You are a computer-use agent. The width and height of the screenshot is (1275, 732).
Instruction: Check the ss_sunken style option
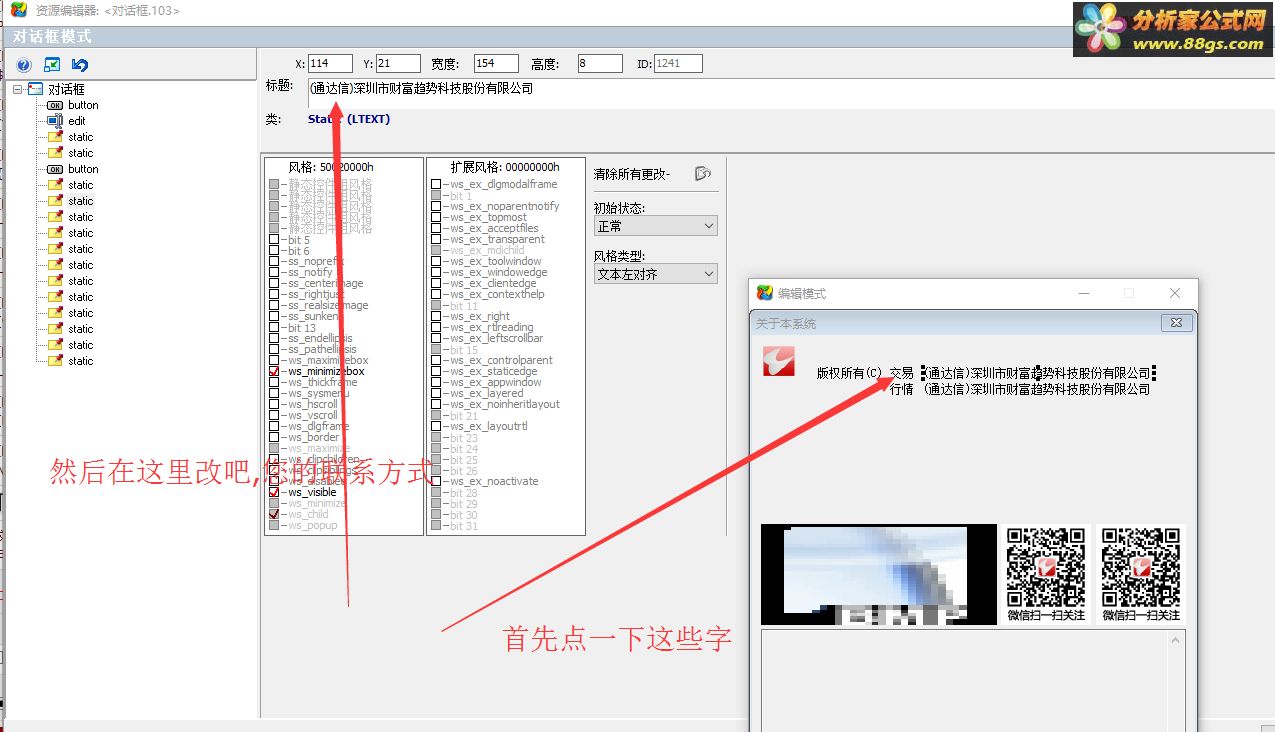click(x=274, y=316)
